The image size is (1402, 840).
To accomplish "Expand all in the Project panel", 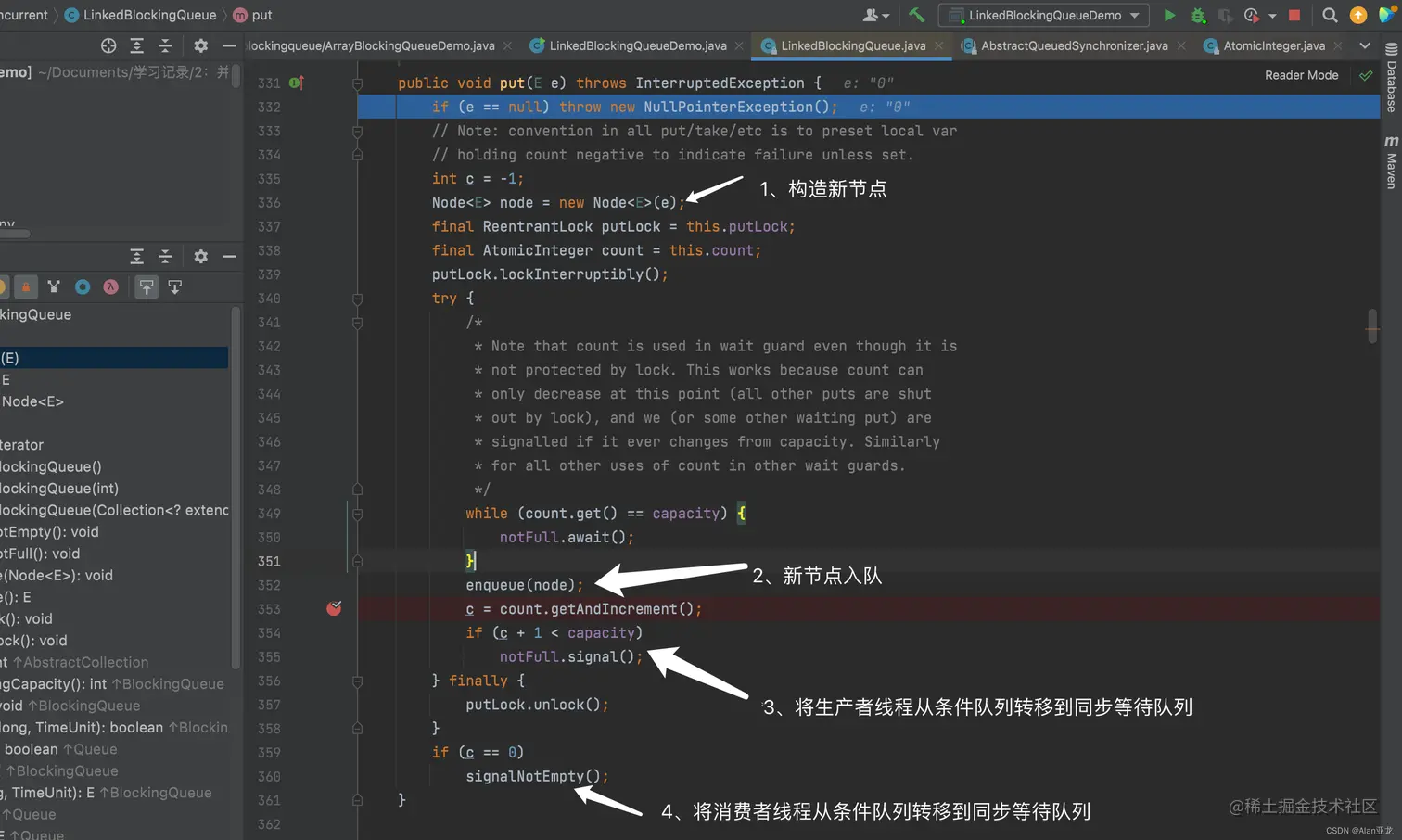I will (137, 45).
